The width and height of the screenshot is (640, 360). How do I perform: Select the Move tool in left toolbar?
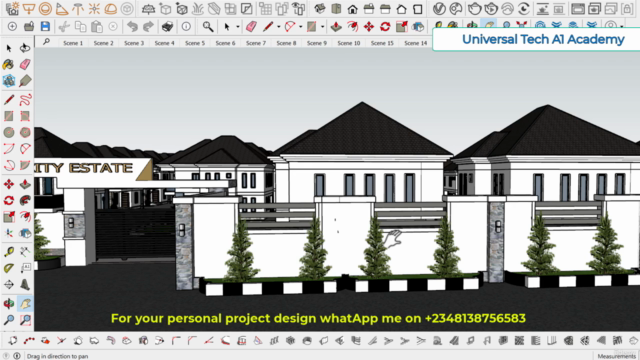point(9,184)
